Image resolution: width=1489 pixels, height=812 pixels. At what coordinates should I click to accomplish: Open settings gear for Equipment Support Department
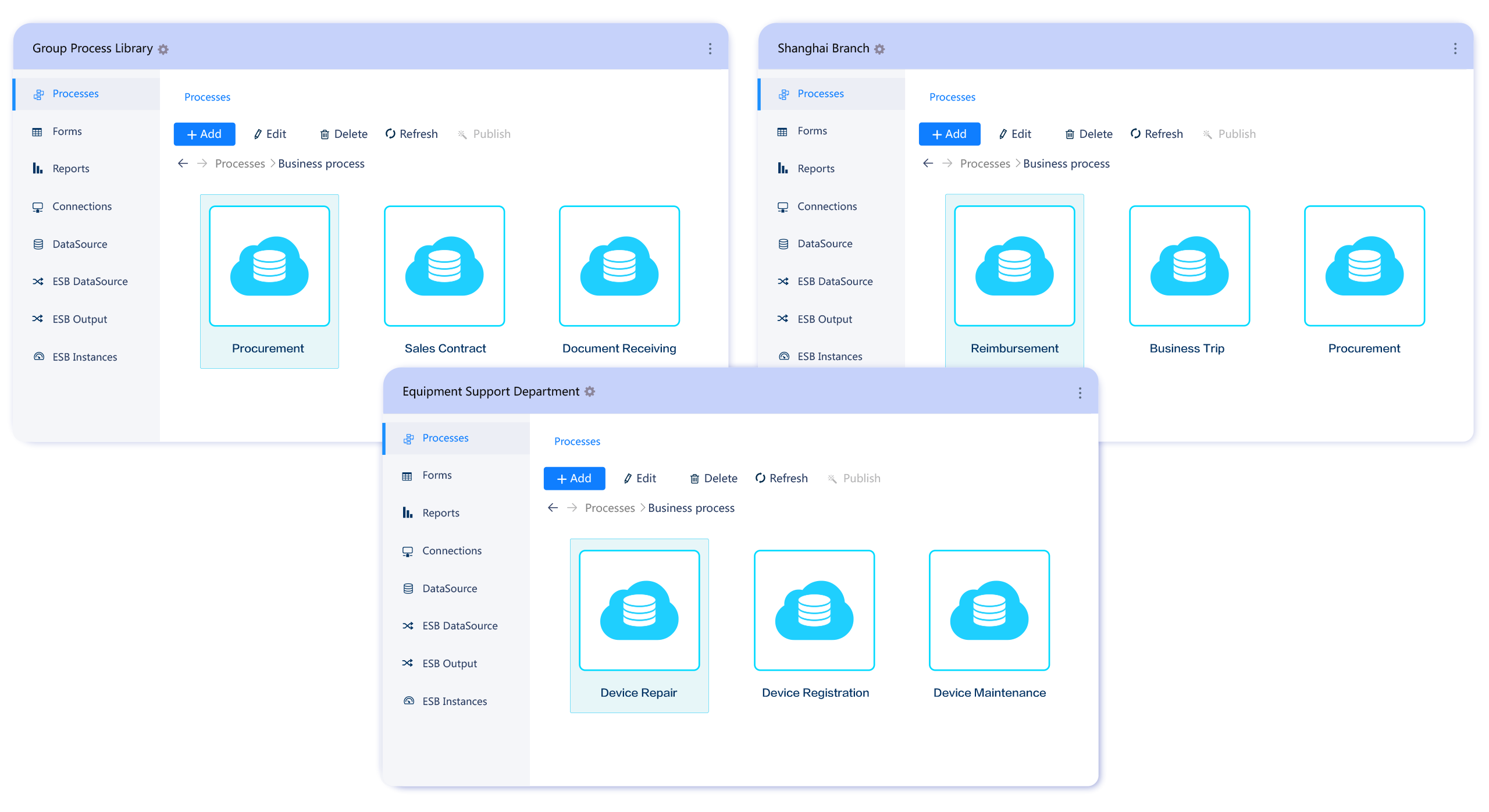point(591,391)
